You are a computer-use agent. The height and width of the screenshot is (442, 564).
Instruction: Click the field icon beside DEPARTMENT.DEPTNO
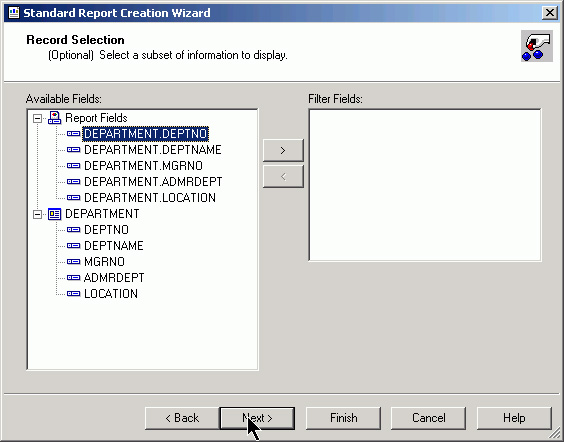coord(73,134)
